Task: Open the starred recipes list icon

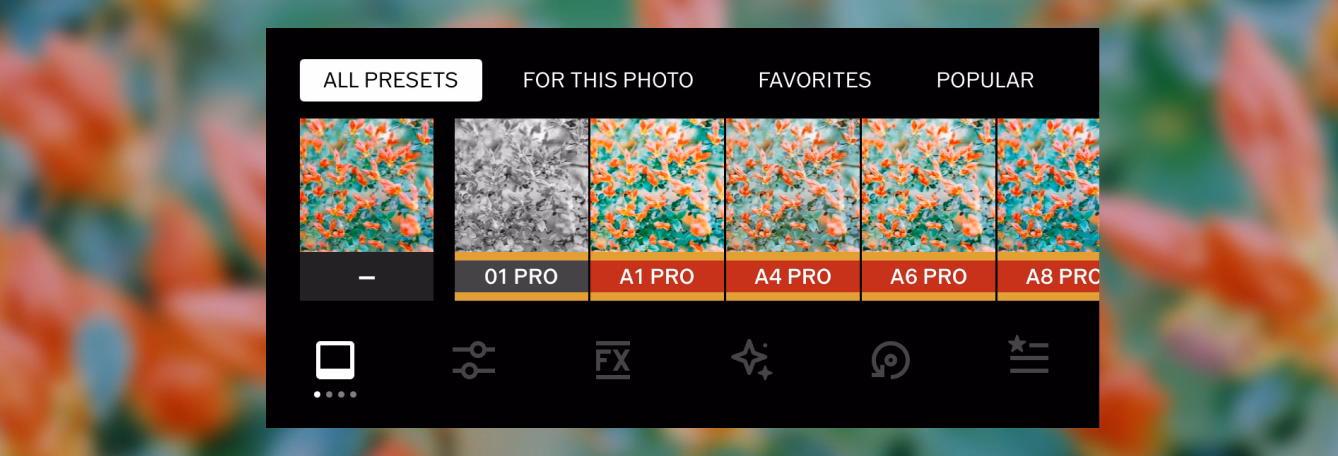Action: [x=1028, y=357]
